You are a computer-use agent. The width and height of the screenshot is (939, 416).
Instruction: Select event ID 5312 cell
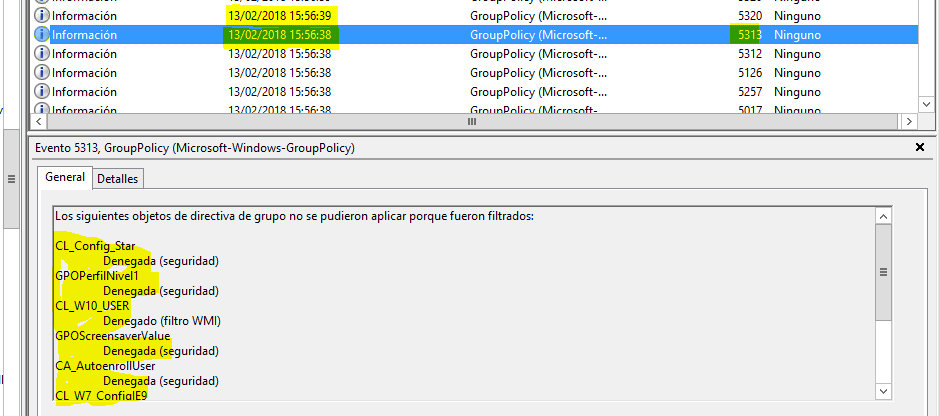(x=750, y=54)
